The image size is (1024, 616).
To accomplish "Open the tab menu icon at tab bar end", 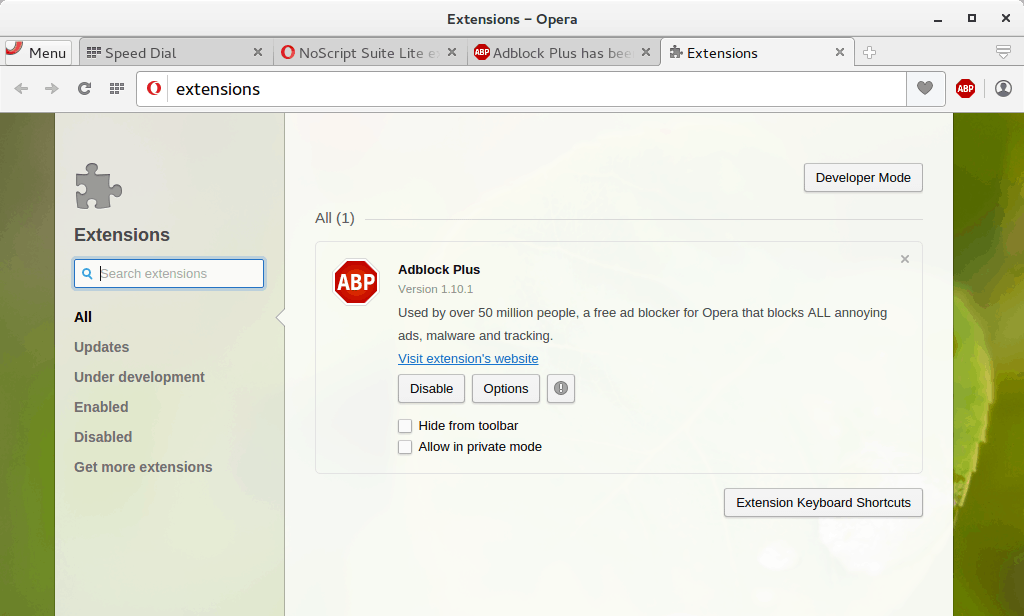I will tap(1004, 52).
